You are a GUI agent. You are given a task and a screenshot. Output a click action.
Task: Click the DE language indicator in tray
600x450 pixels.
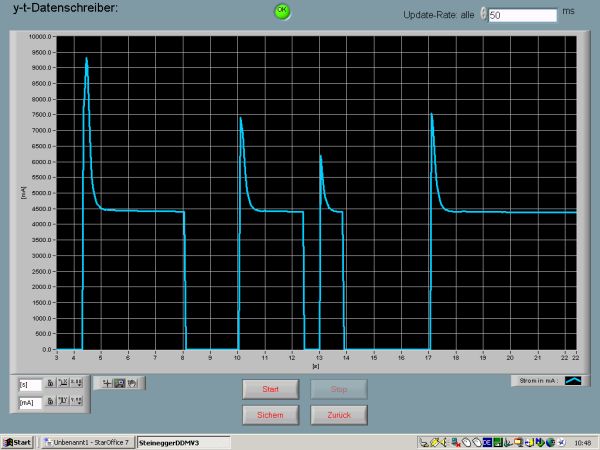[x=487, y=443]
